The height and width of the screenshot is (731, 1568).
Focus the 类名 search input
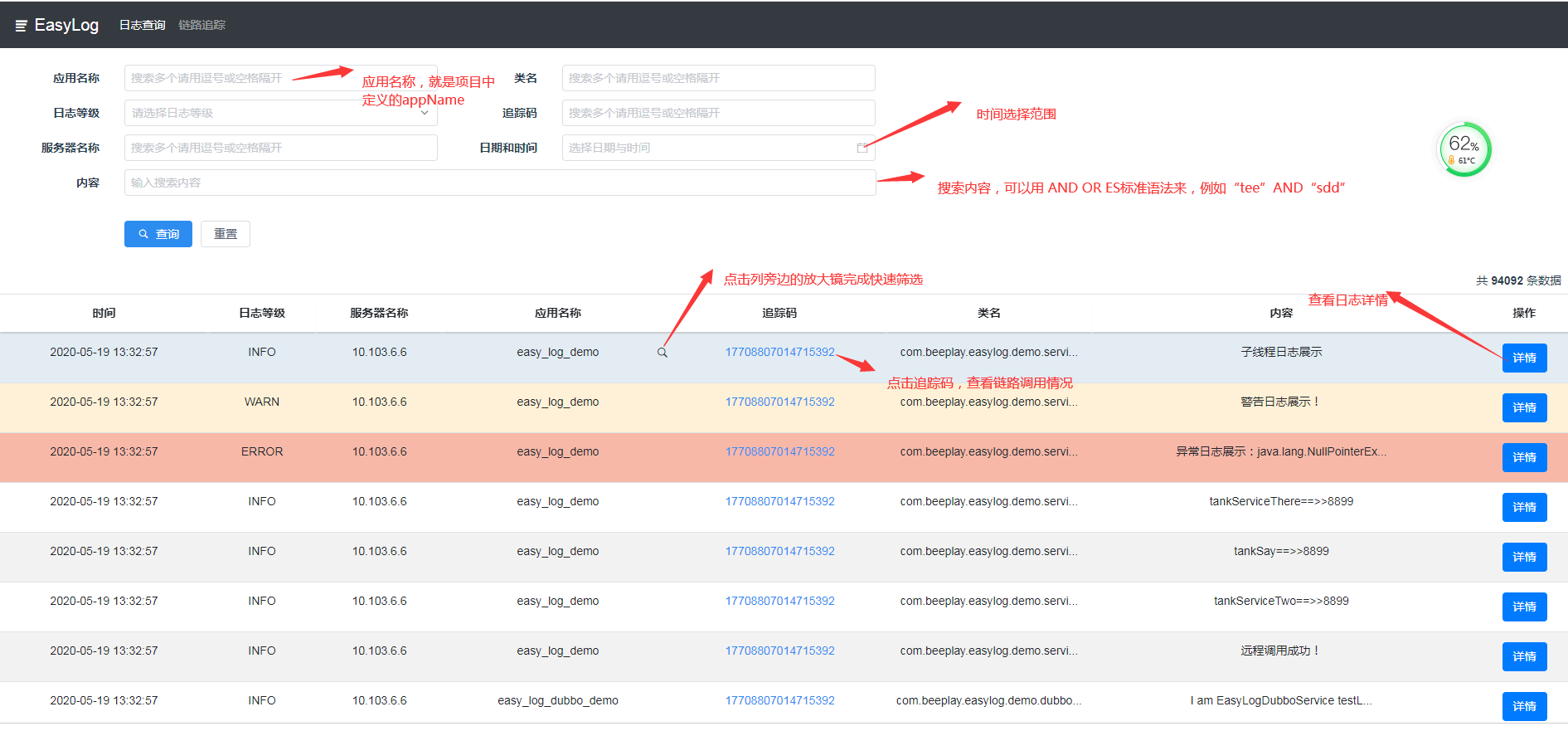[x=718, y=78]
